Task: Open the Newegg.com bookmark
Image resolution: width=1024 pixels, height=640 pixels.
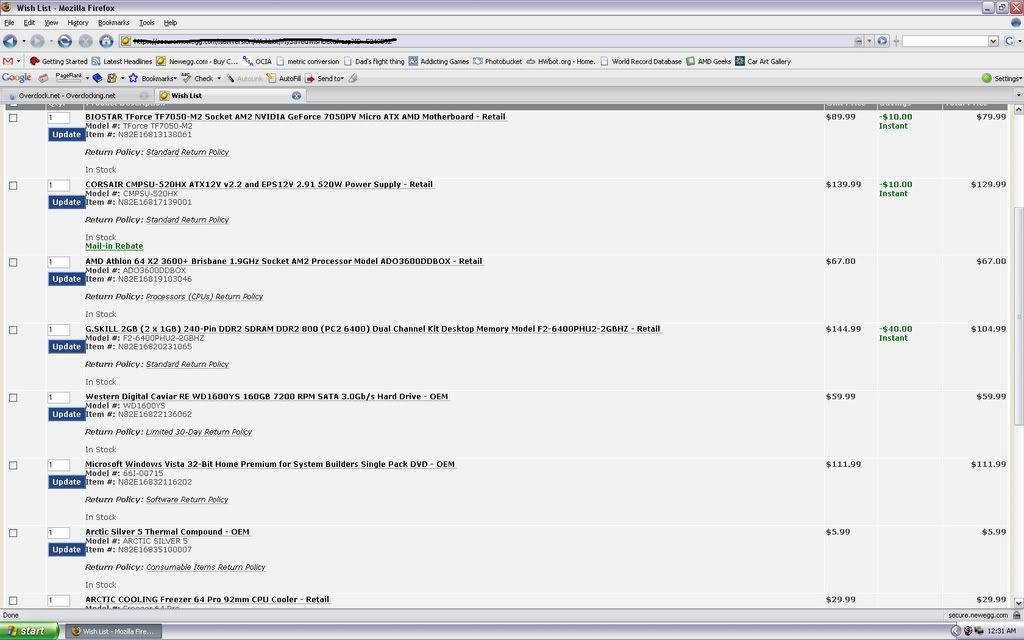Action: [x=197, y=61]
